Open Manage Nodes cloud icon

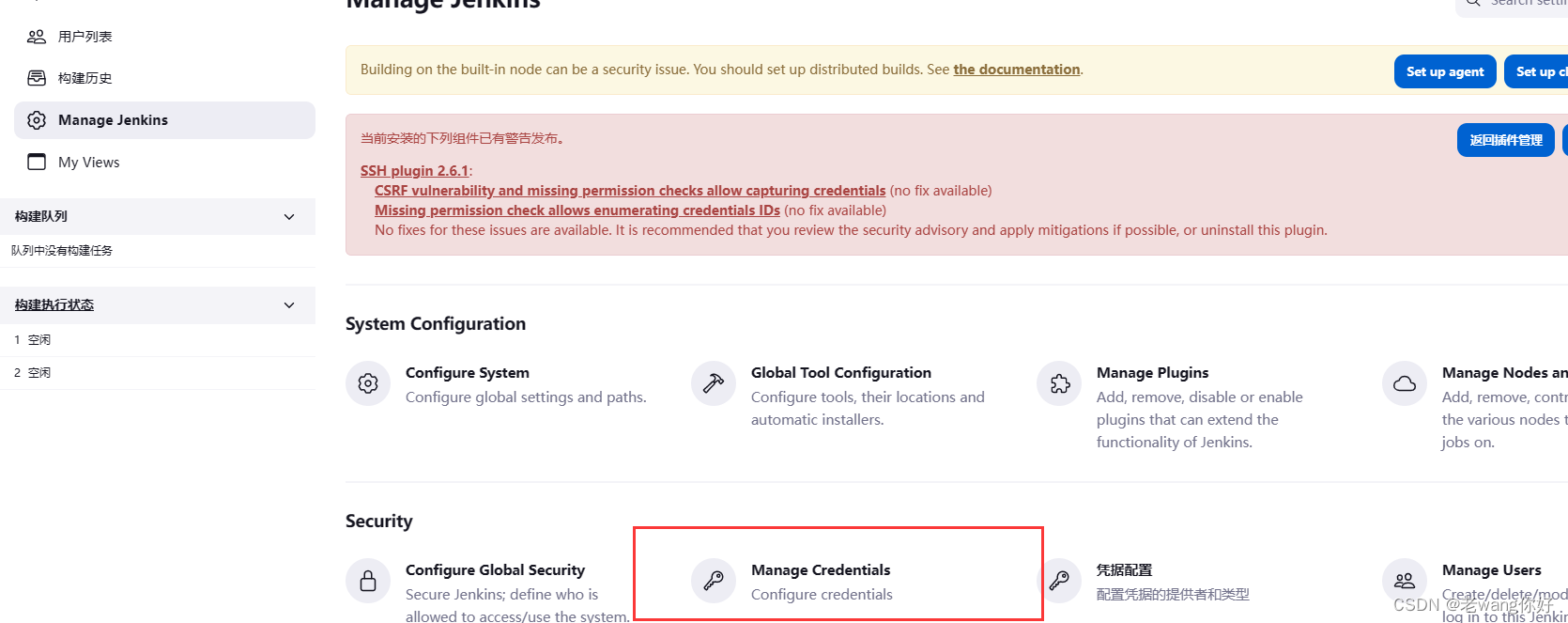tap(1405, 383)
